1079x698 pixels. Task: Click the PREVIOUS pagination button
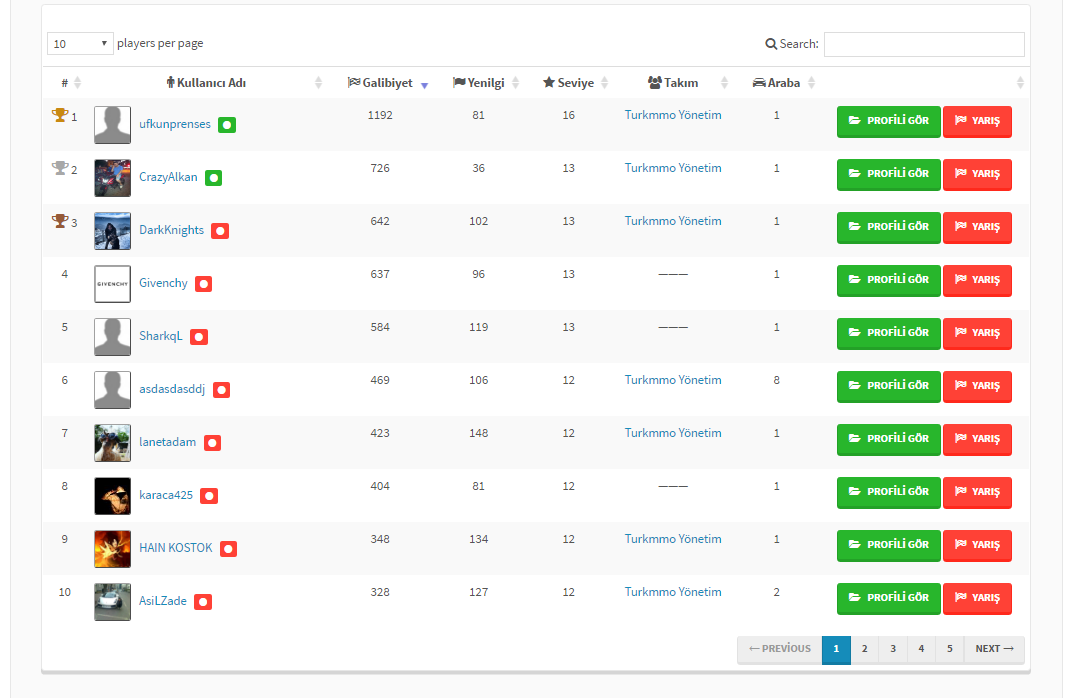point(780,649)
